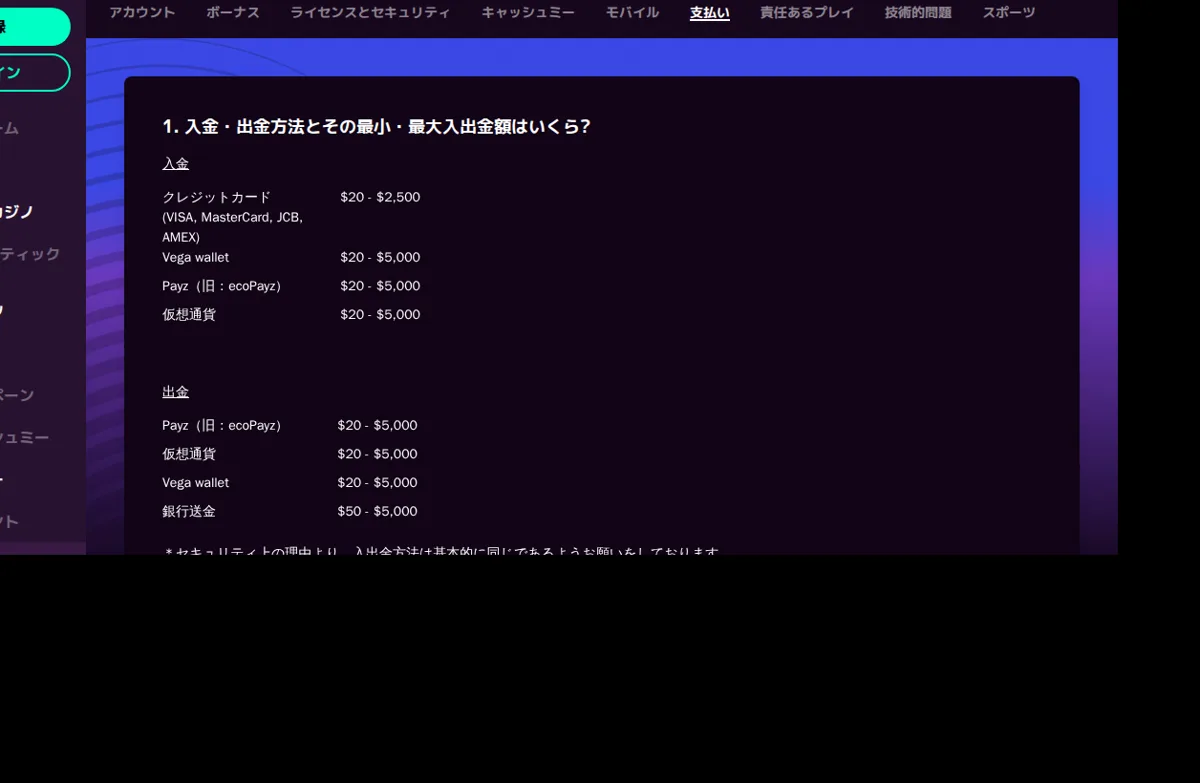This screenshot has height=783, width=1200.
Task: Click the deposit amount beside Payz under 入金
Action: 380,286
